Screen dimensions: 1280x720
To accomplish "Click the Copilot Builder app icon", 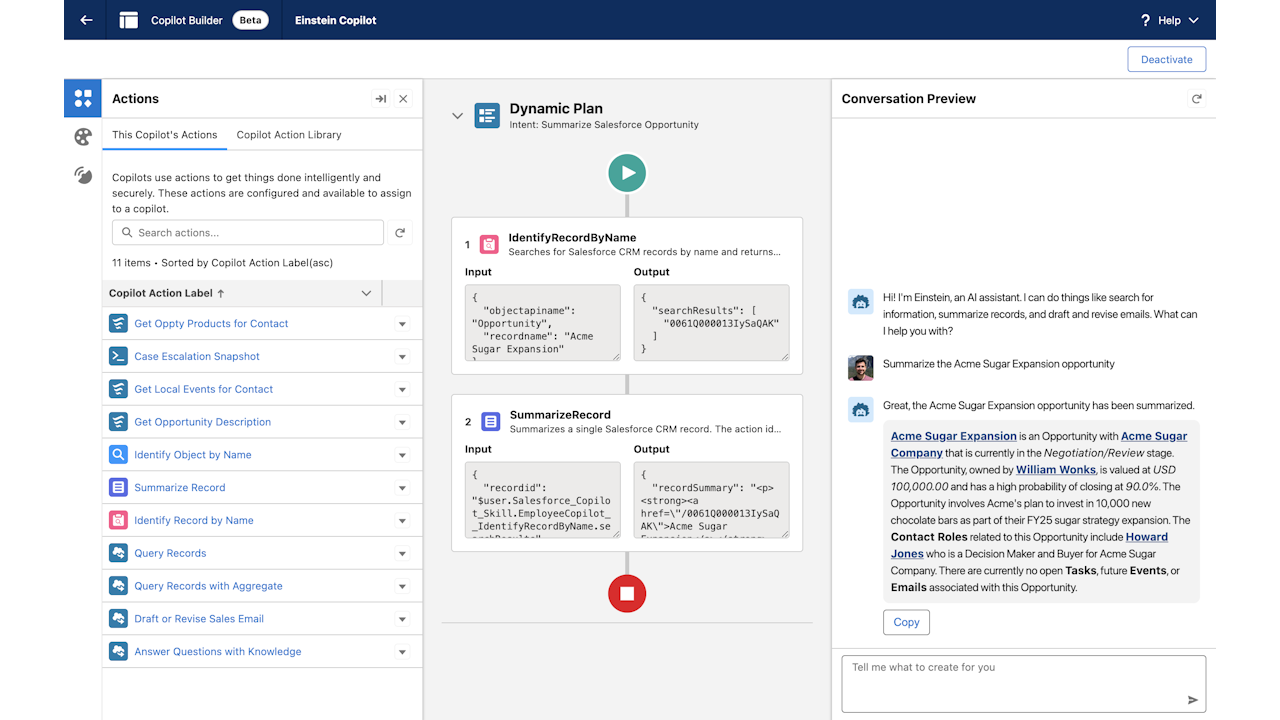I will coord(128,20).
